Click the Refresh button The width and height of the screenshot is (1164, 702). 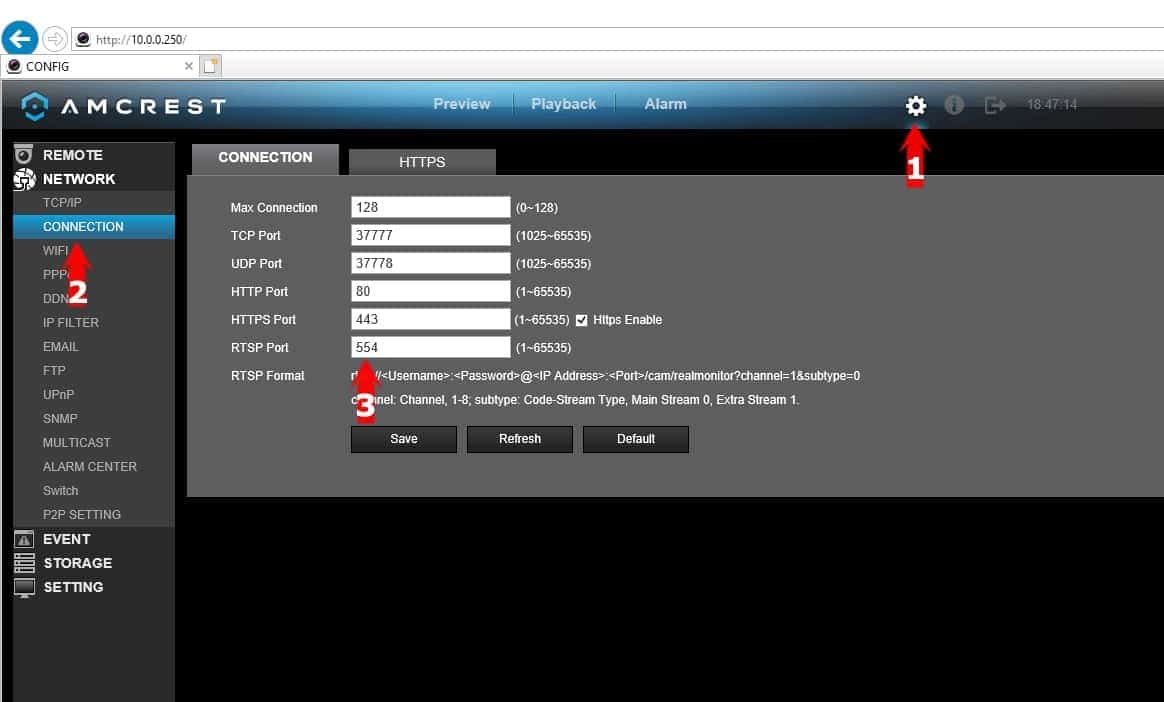(x=519, y=439)
